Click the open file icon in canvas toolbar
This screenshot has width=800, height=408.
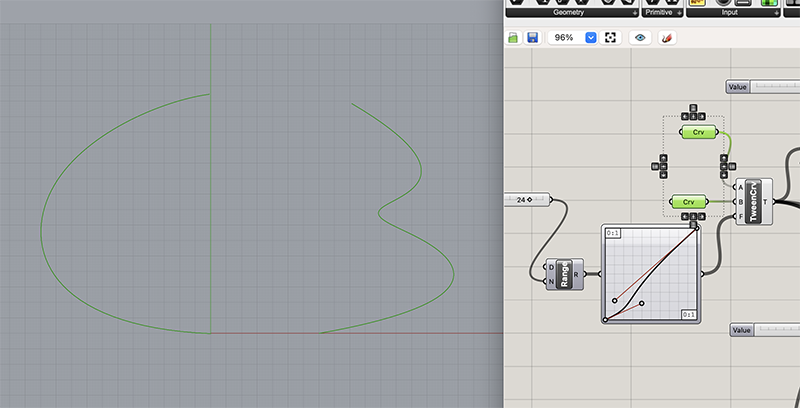point(513,37)
